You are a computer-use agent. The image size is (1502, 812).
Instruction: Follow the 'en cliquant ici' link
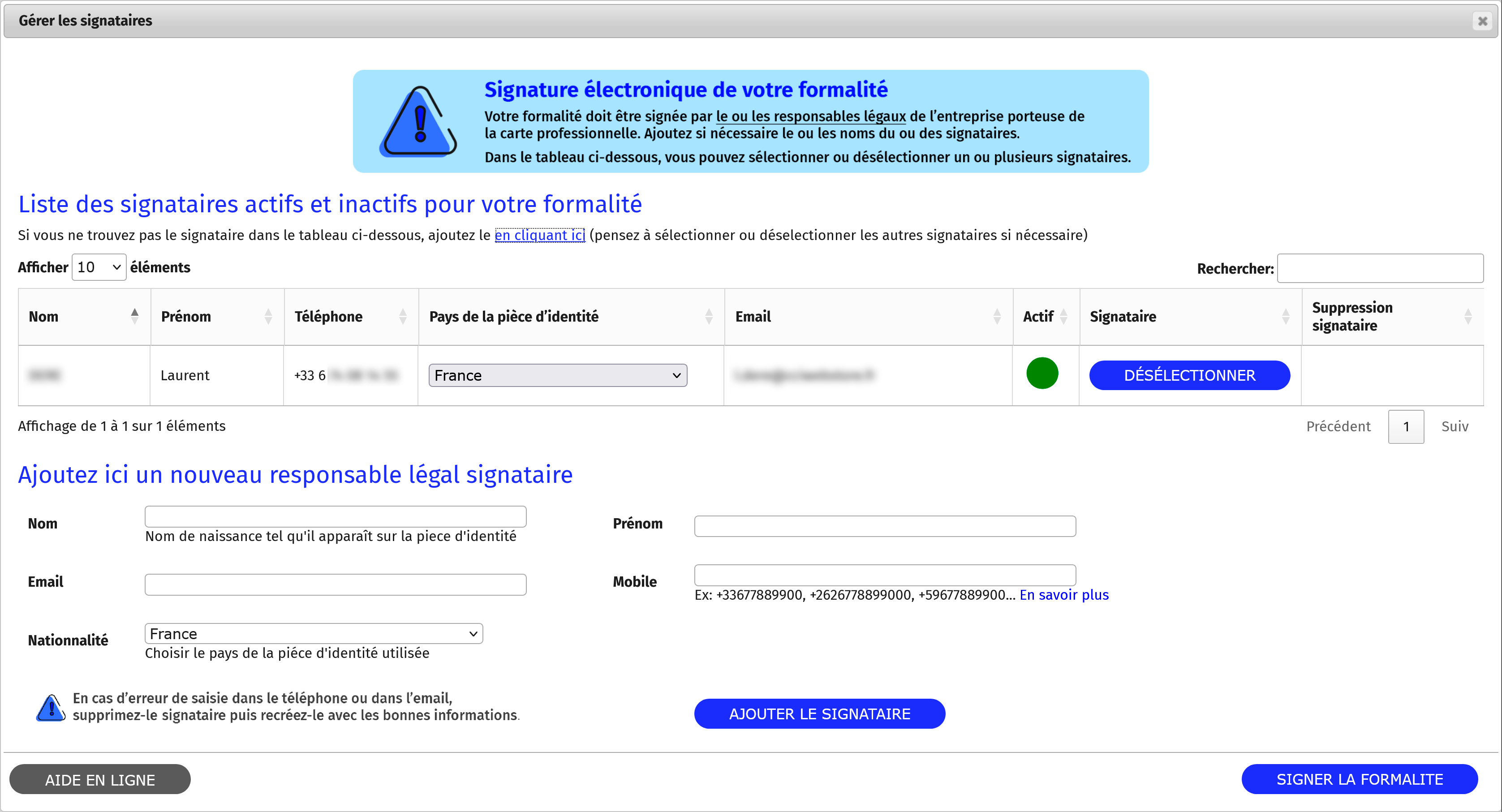click(x=539, y=235)
